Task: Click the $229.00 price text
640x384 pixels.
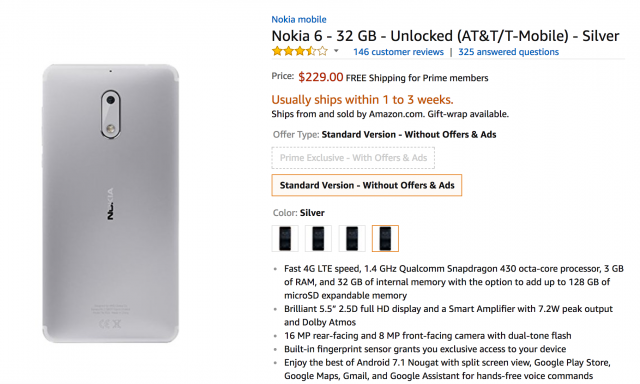Action: pyautogui.click(x=320, y=77)
